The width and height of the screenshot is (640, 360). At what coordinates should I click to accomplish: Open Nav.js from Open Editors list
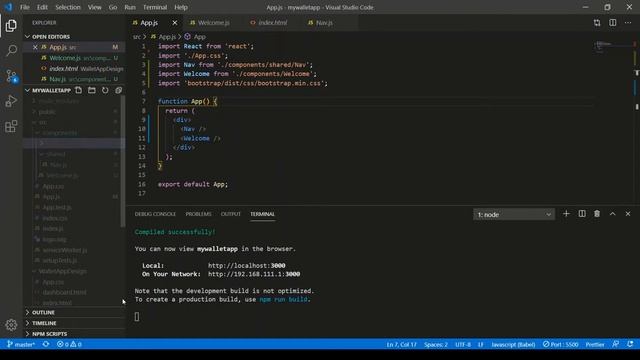click(74, 79)
